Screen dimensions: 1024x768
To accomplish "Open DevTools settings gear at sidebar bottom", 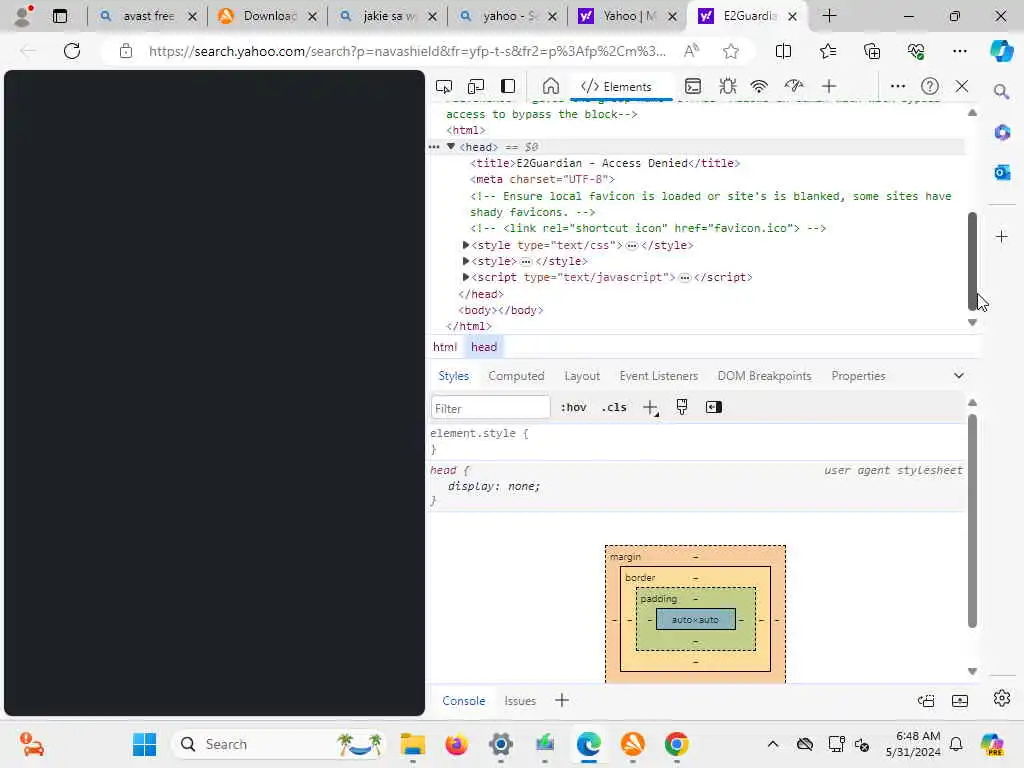I will coord(1001,698).
